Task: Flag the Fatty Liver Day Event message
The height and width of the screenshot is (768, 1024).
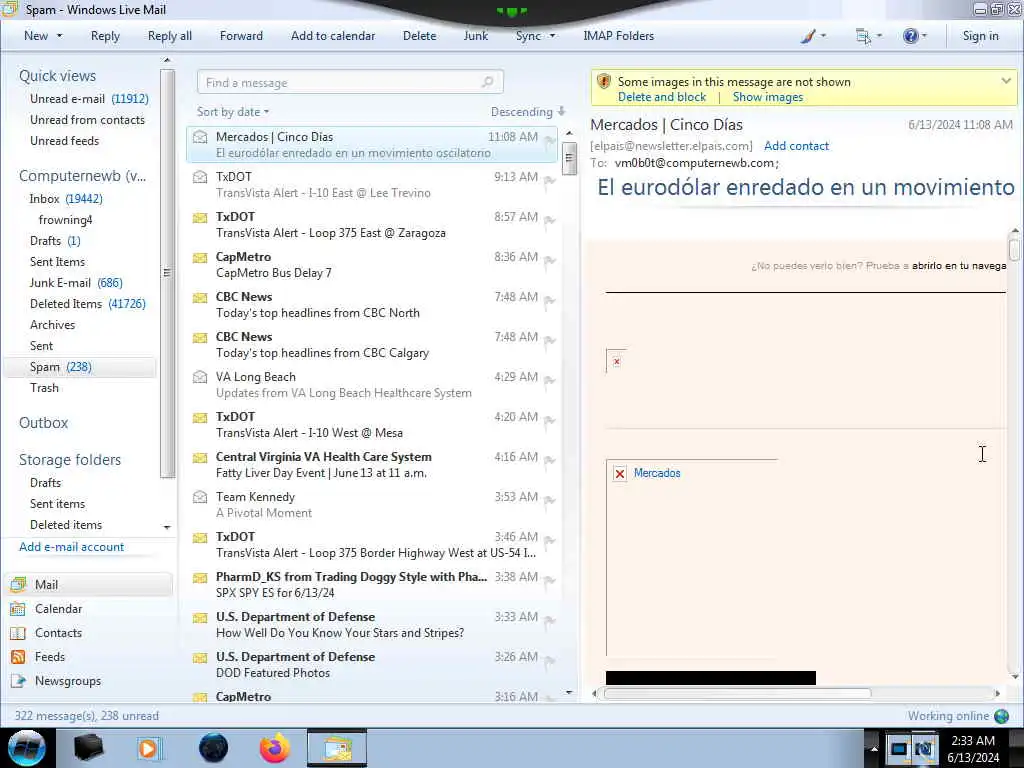Action: pyautogui.click(x=550, y=460)
